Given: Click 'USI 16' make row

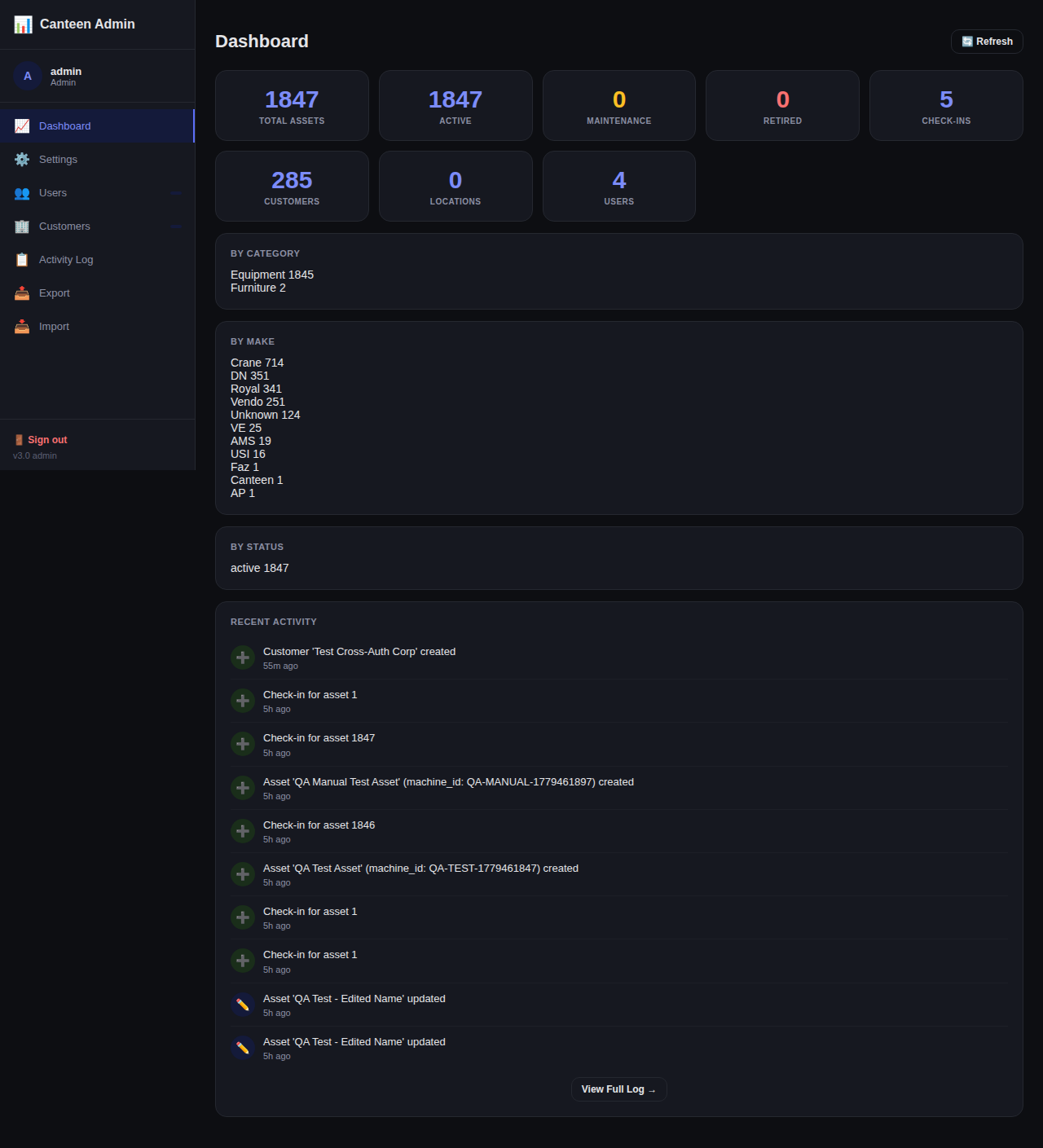Looking at the screenshot, I should (x=248, y=454).
